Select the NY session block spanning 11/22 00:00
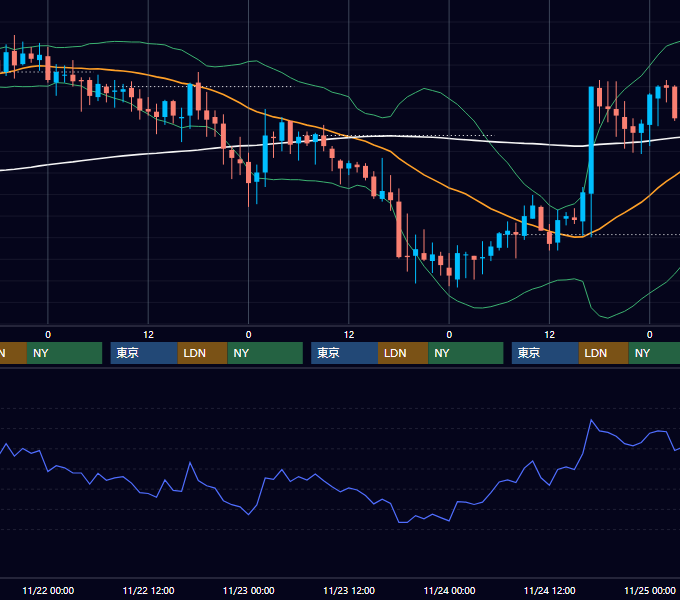This screenshot has width=680, height=600. 64,353
